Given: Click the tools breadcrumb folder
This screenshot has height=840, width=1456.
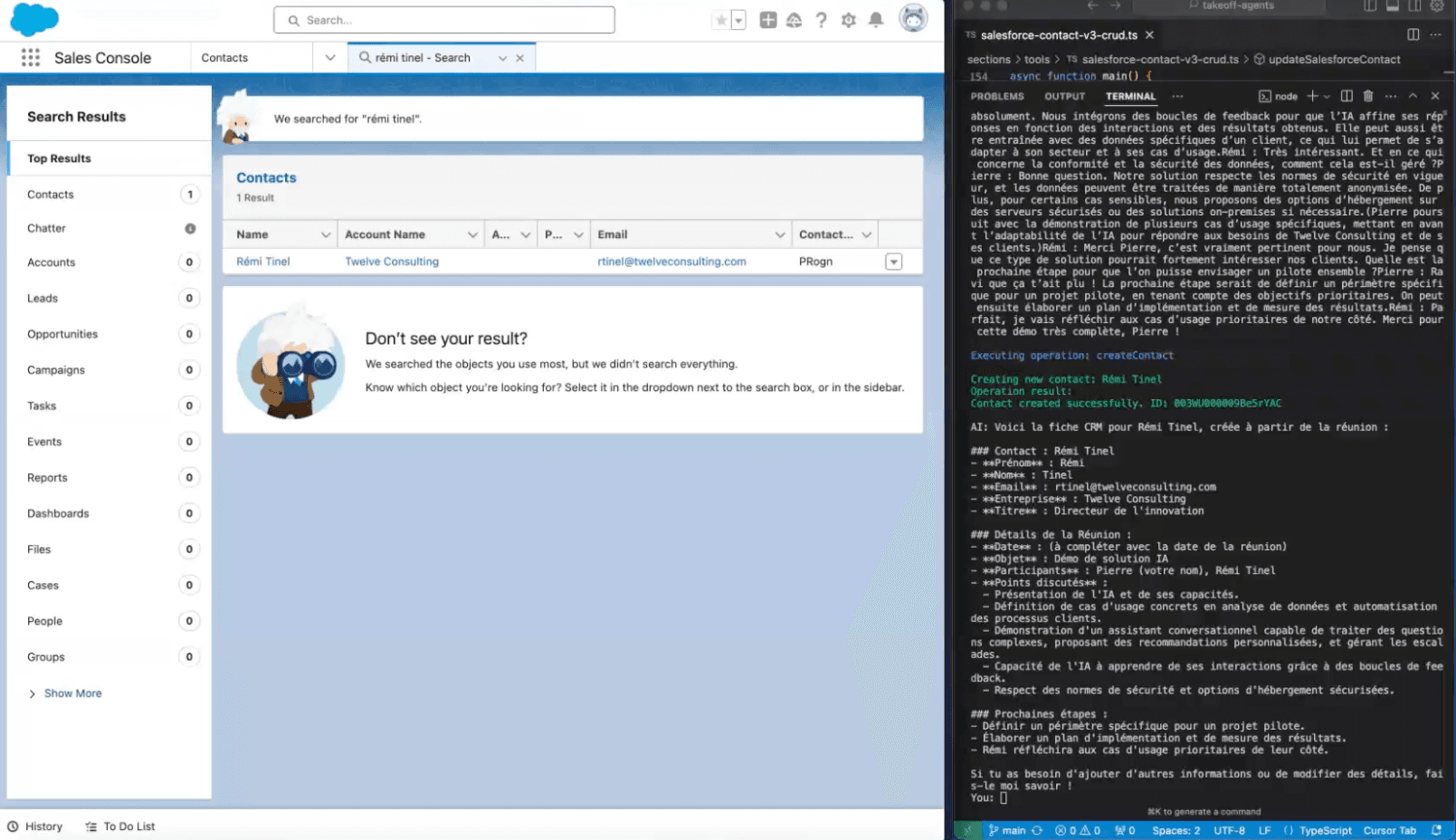Looking at the screenshot, I should tap(1037, 60).
